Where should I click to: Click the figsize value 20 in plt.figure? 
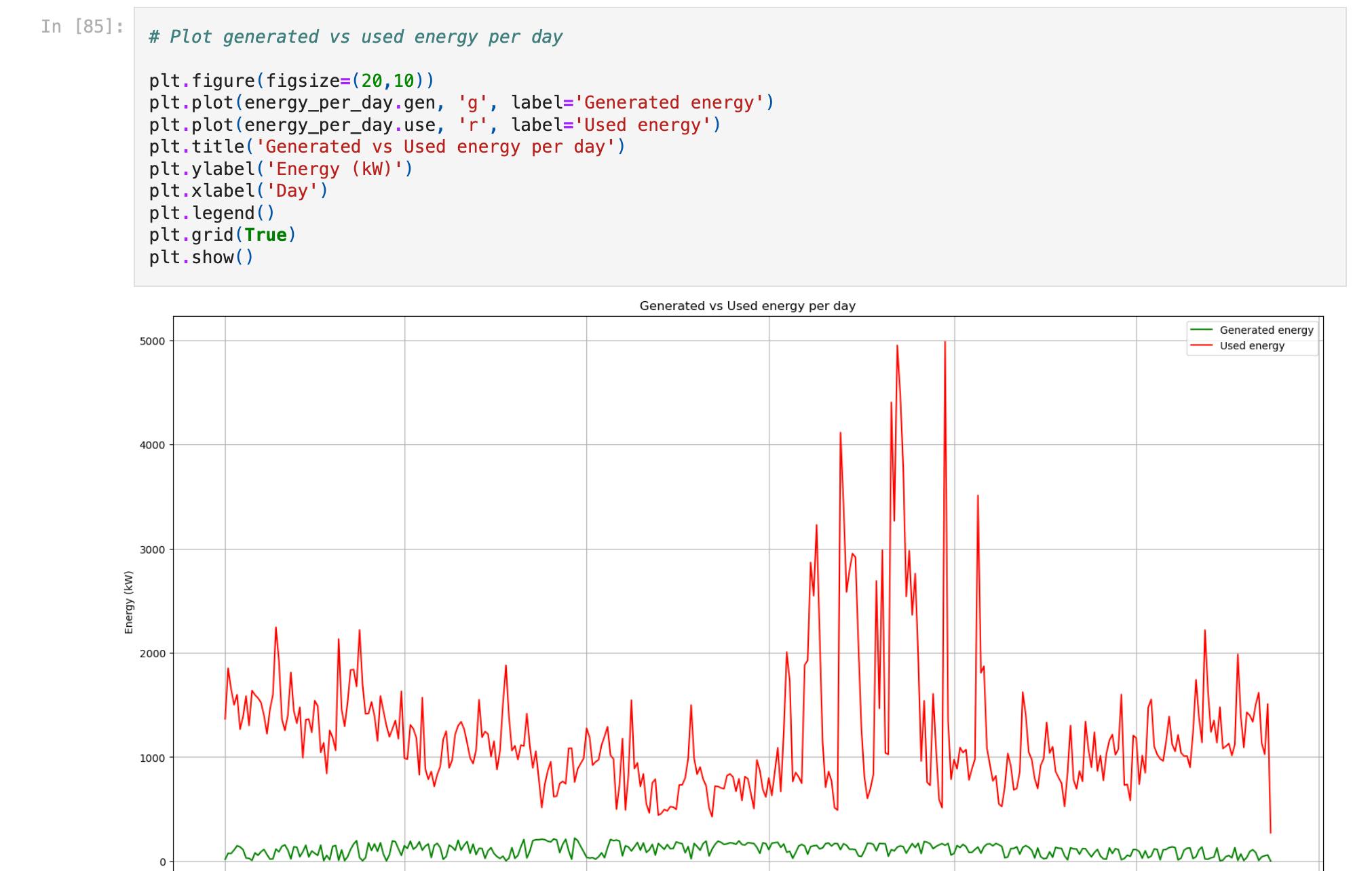point(371,81)
